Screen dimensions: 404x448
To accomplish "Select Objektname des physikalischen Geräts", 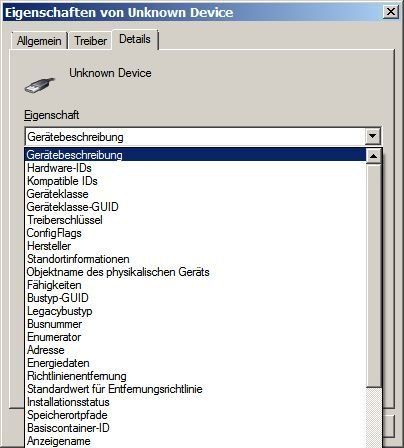I will (x=195, y=272).
